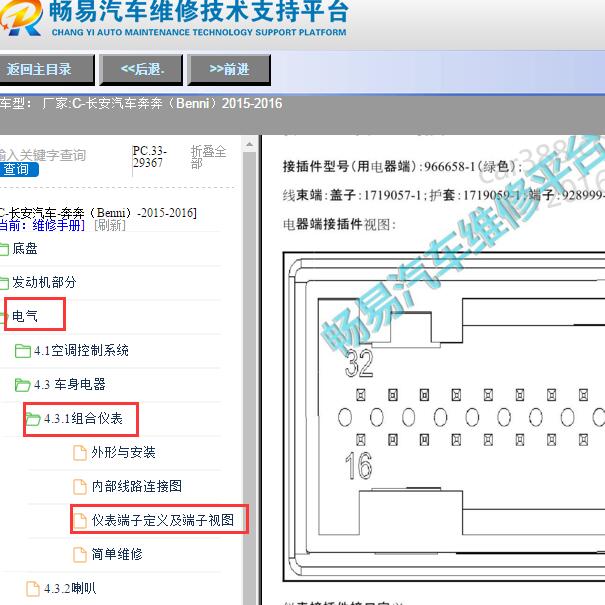Viewport: 605px width, 605px height.
Task: Open the 4.1空调控制系统 folder
Action: [x=81, y=350]
